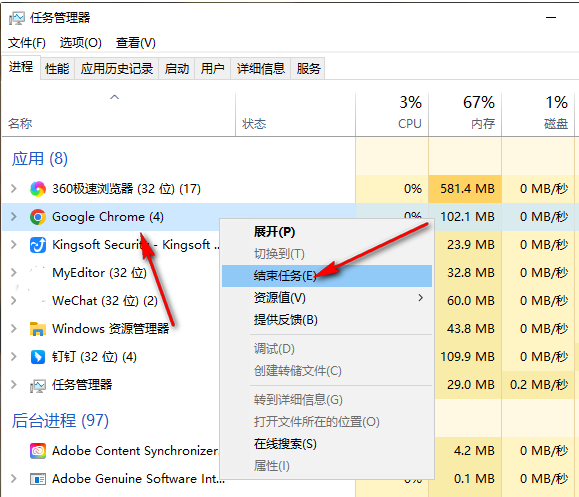The width and height of the screenshot is (579, 497).
Task: Sort by the 磁盘 column header
Action: (x=538, y=115)
